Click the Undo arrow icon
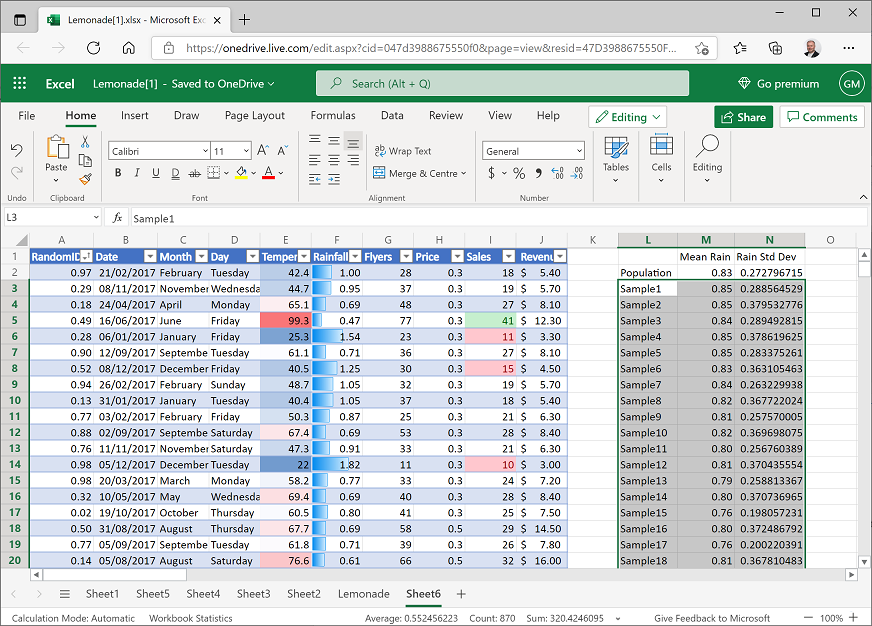The image size is (872, 626). pos(17,150)
